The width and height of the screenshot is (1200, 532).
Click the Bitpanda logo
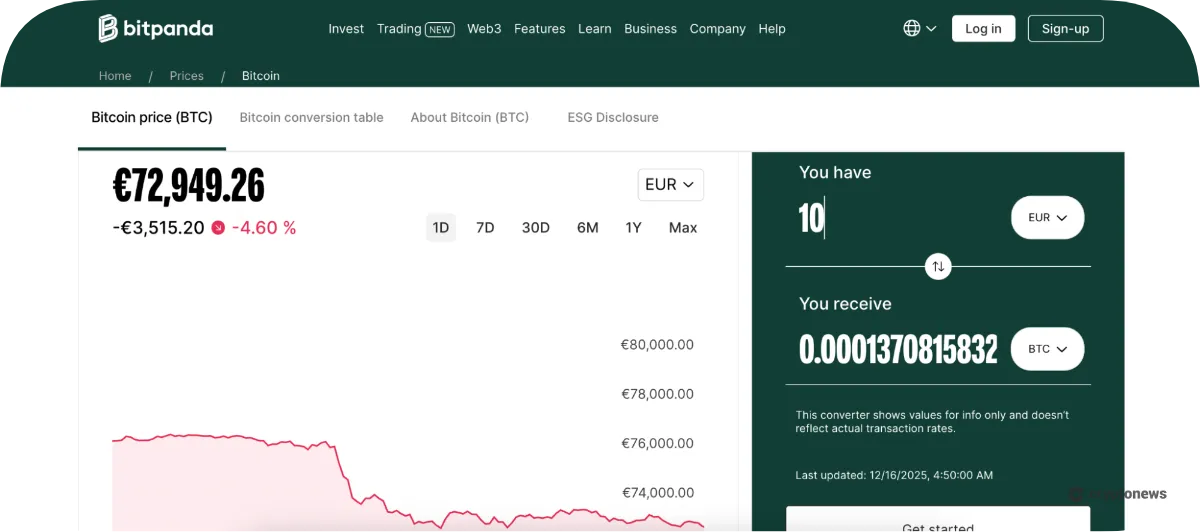point(156,28)
